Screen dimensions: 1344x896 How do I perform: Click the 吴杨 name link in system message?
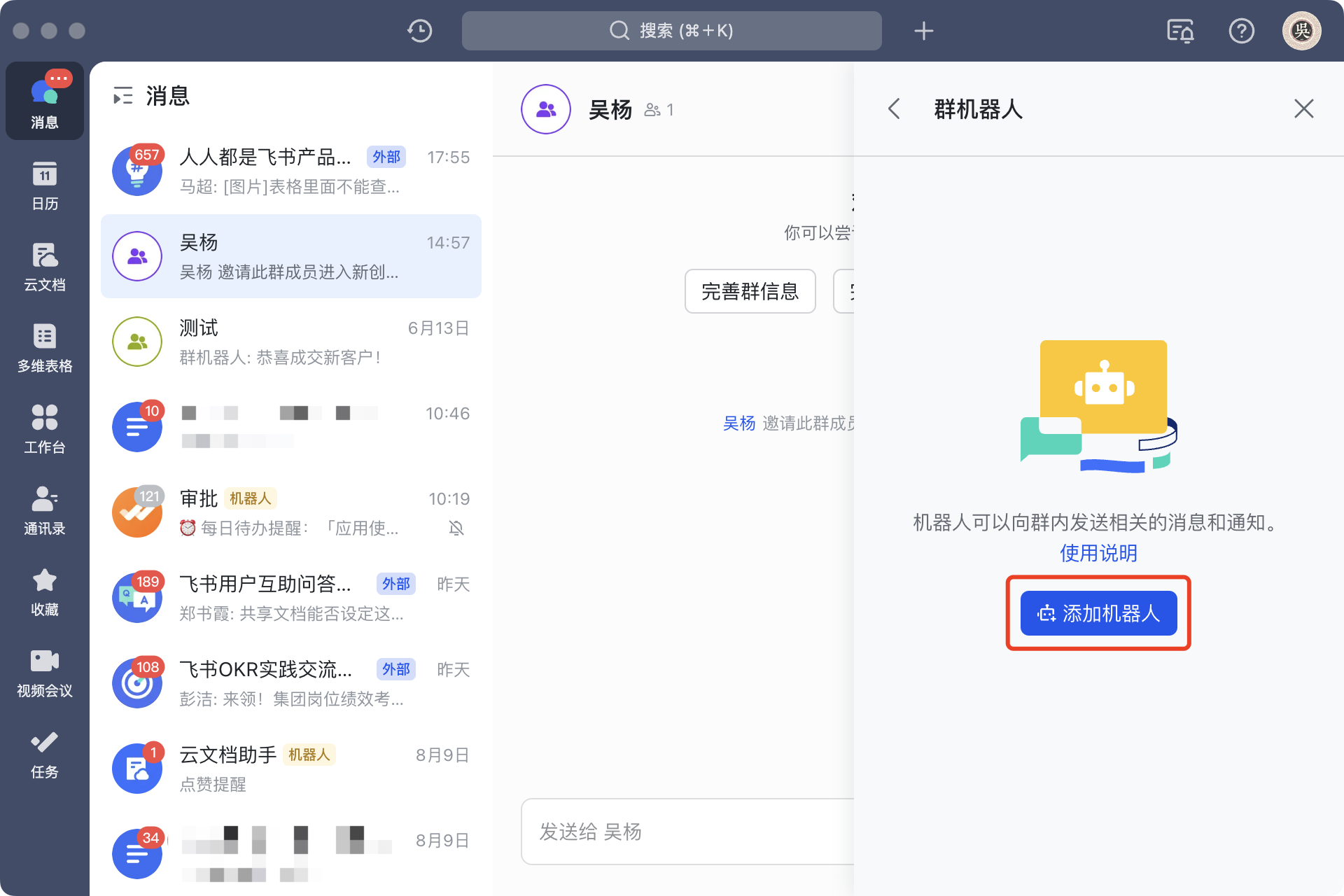coord(739,423)
